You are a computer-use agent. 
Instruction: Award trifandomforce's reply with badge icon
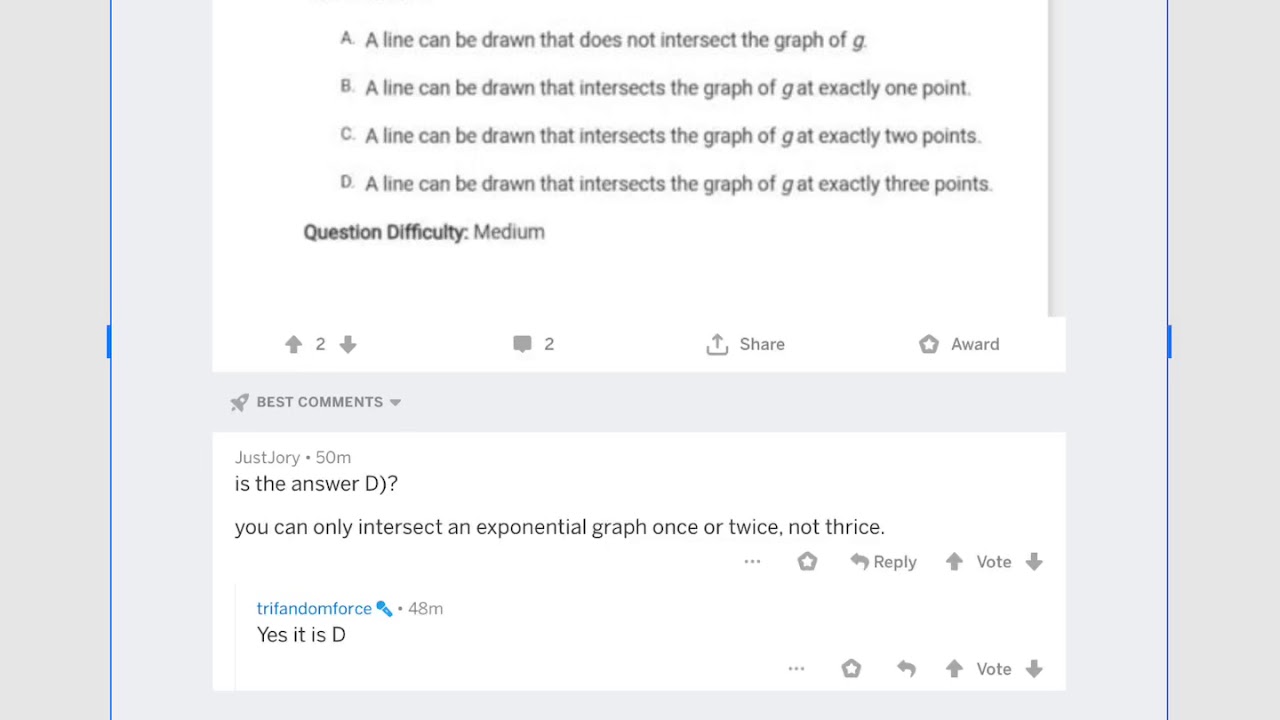click(851, 669)
